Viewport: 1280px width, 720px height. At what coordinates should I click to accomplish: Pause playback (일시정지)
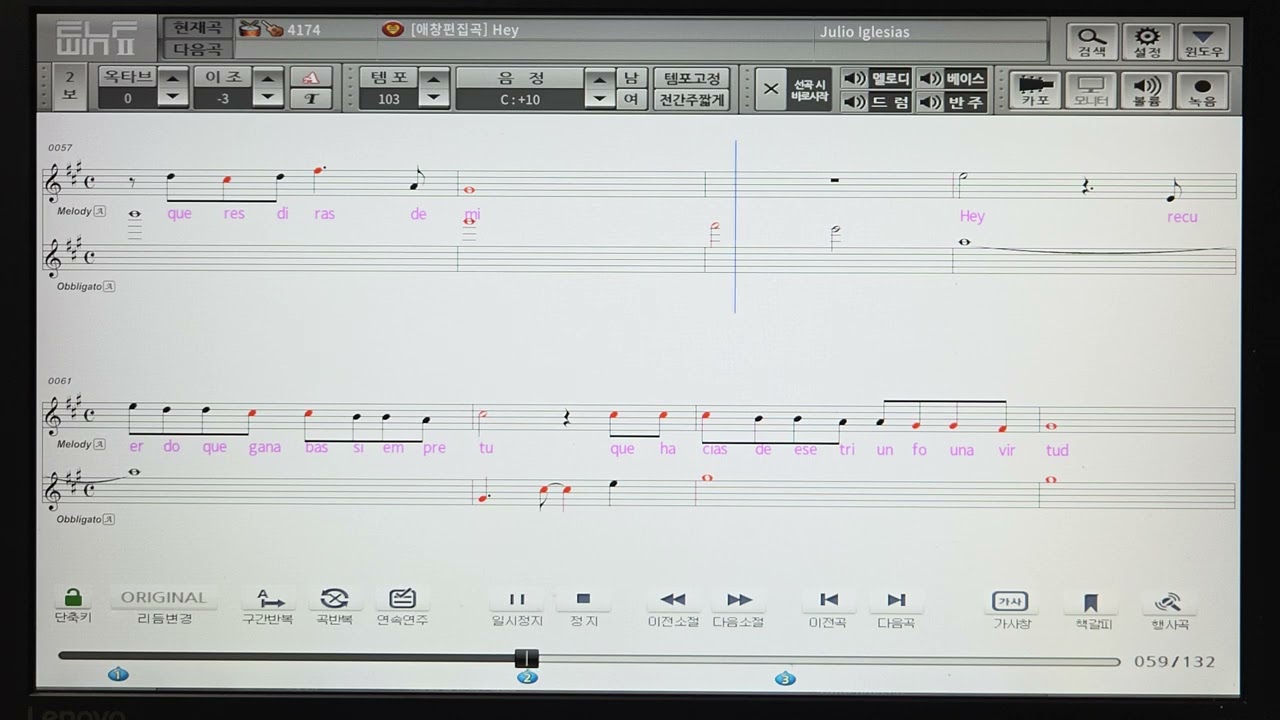(517, 607)
